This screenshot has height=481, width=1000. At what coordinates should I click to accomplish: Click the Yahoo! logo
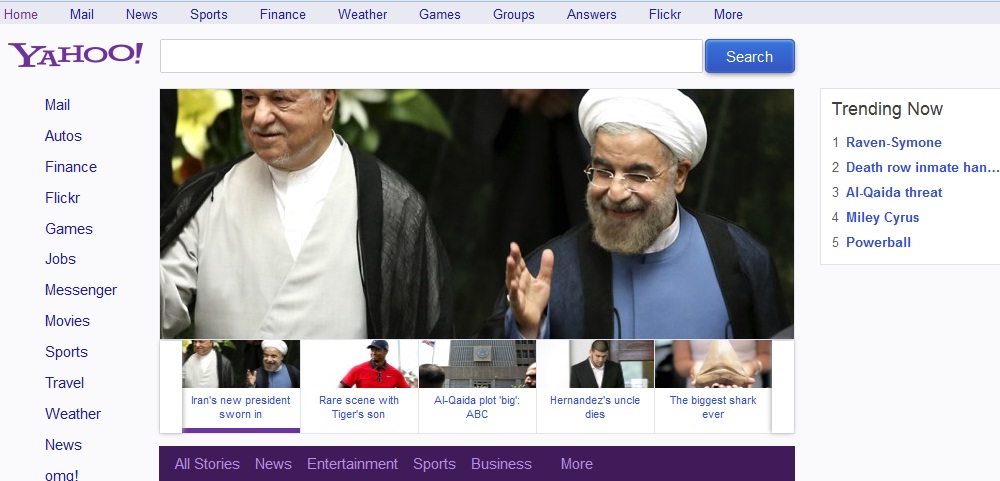(x=76, y=54)
